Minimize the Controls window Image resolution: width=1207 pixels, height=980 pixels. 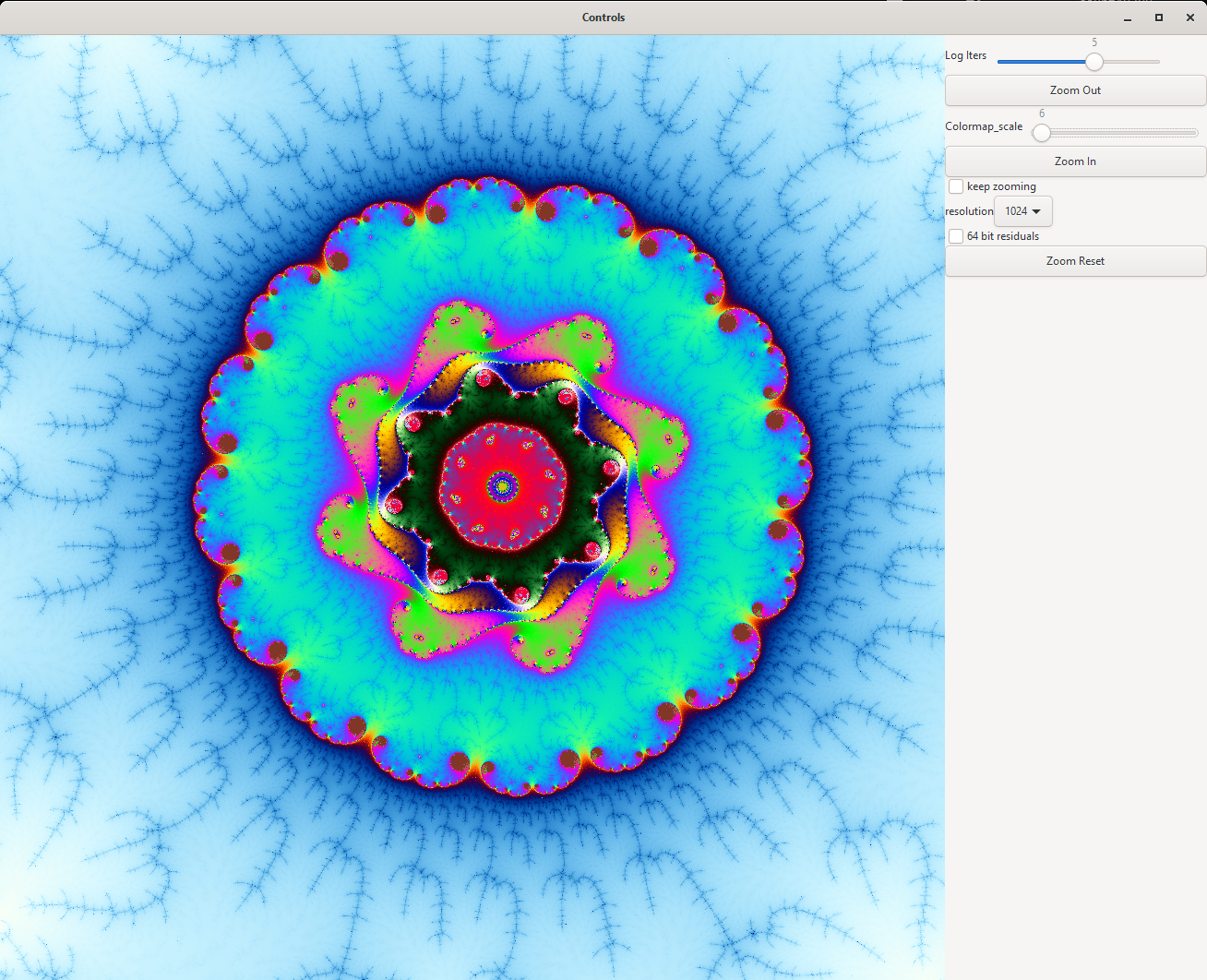(x=1128, y=18)
